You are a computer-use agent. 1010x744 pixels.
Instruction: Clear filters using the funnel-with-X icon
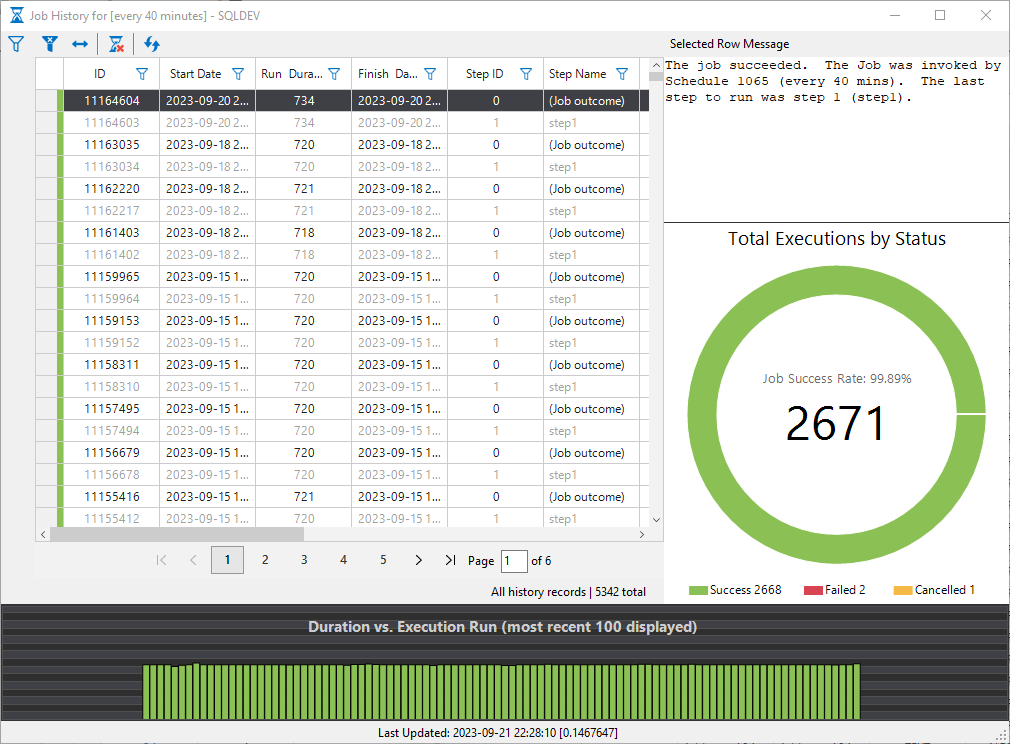pyautogui.click(x=49, y=44)
